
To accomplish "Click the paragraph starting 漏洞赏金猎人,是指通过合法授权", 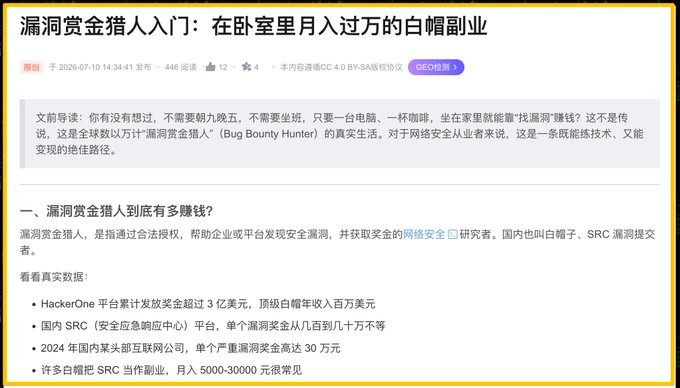I will 337,242.
